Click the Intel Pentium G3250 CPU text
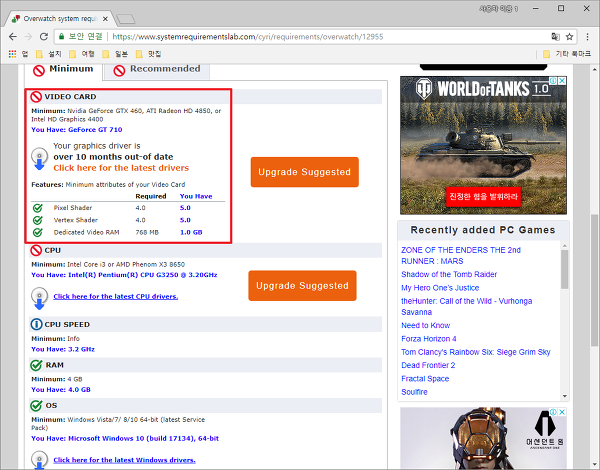Screen dimensions: 600x470 [x=124, y=275]
